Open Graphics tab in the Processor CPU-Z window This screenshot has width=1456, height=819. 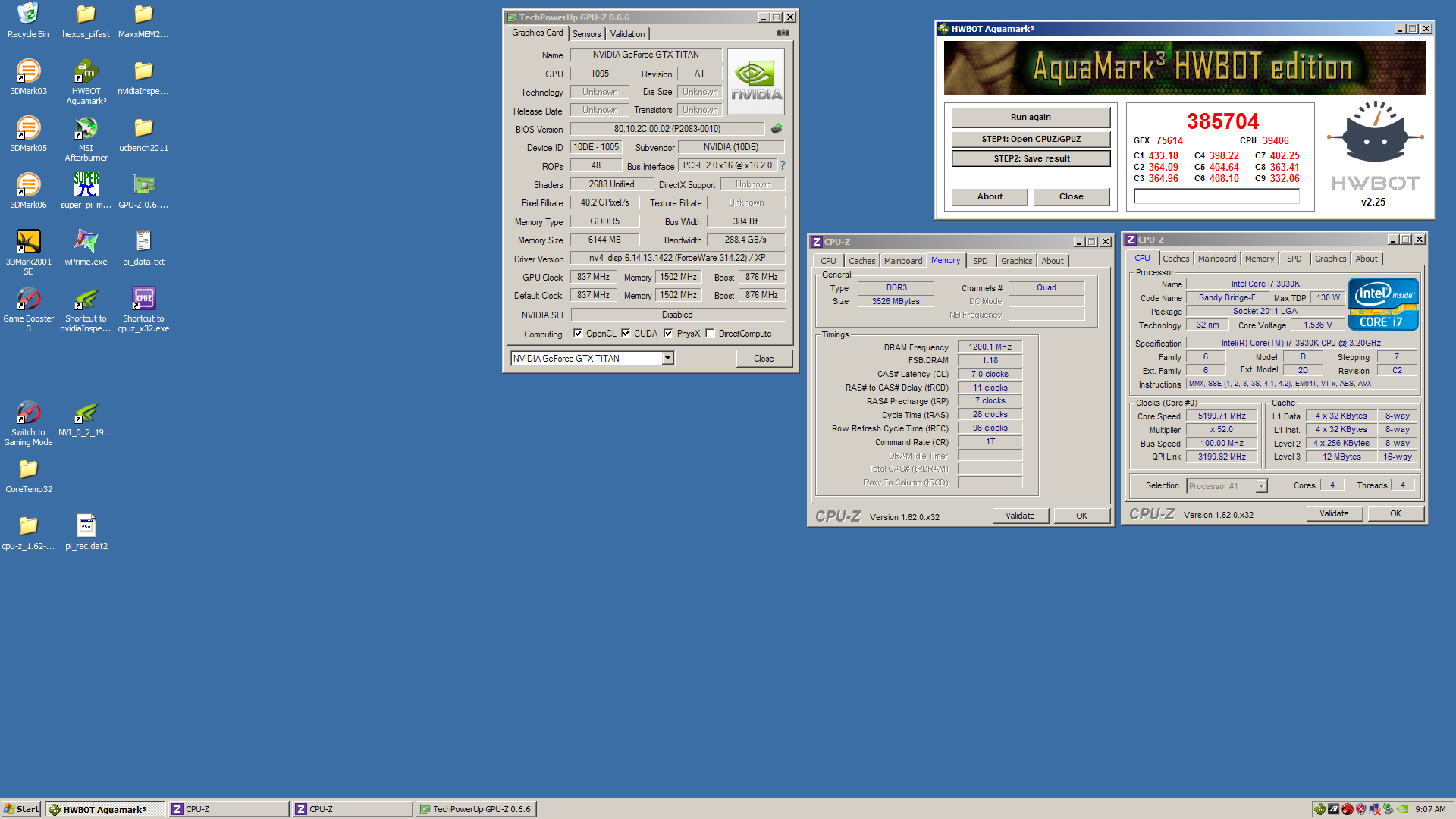coord(1330,259)
